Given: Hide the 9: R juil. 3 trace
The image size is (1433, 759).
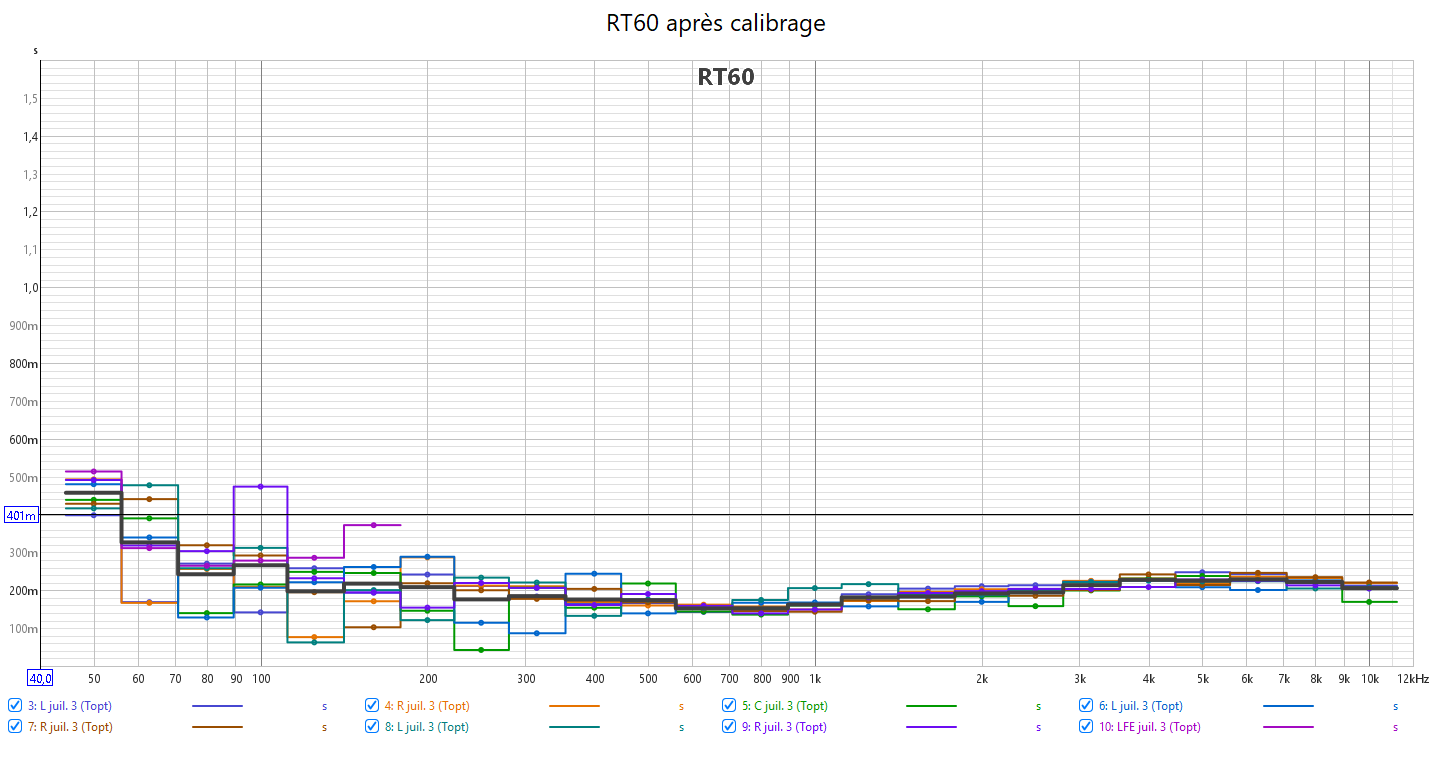Looking at the screenshot, I should 729,726.
